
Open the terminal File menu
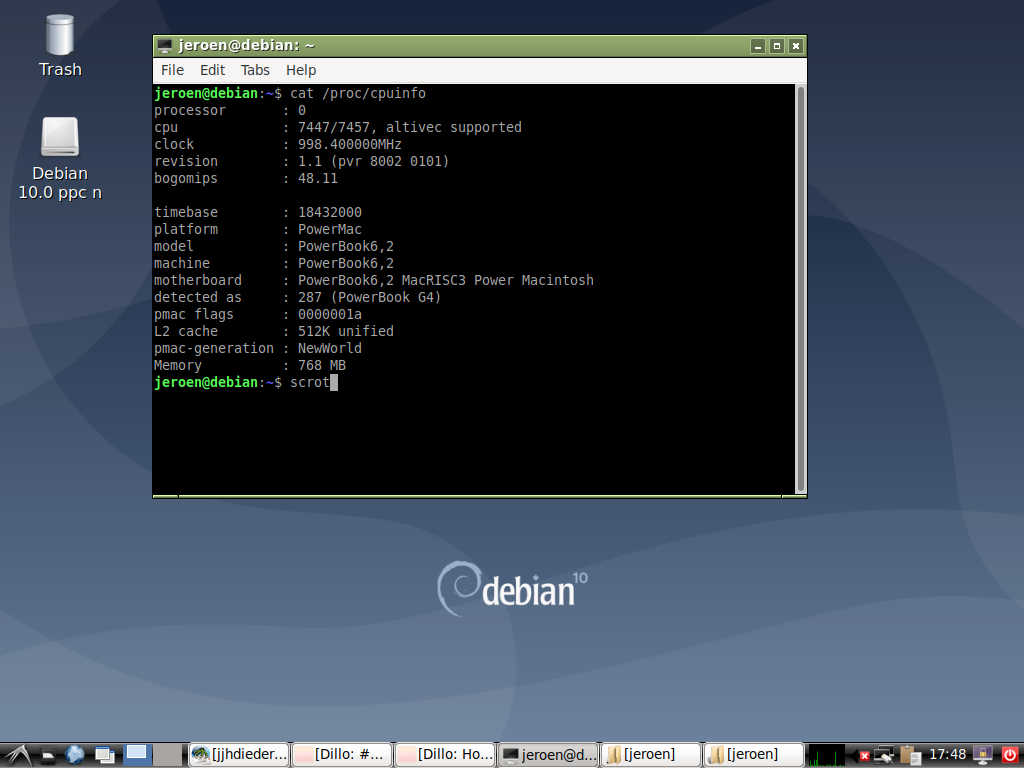[x=172, y=70]
